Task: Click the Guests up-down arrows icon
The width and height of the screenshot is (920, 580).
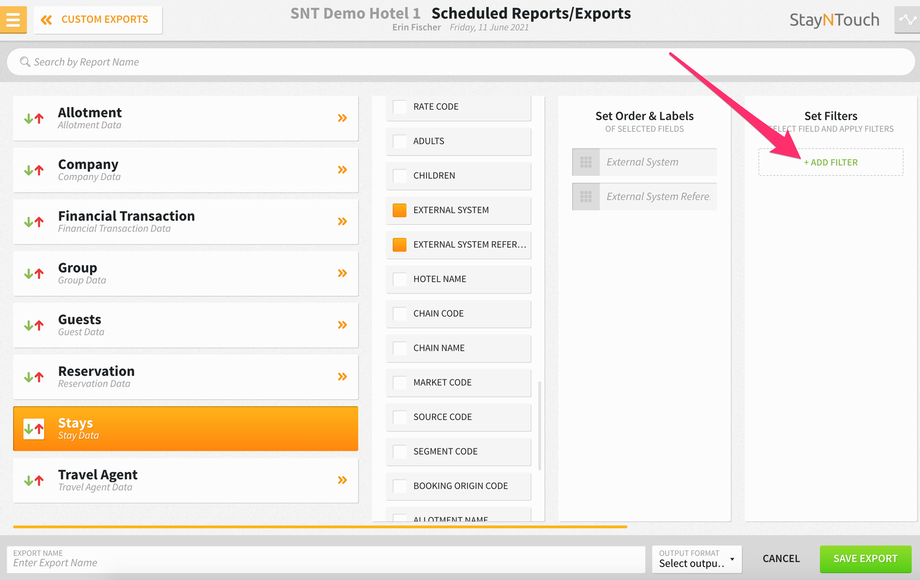Action: pos(33,325)
